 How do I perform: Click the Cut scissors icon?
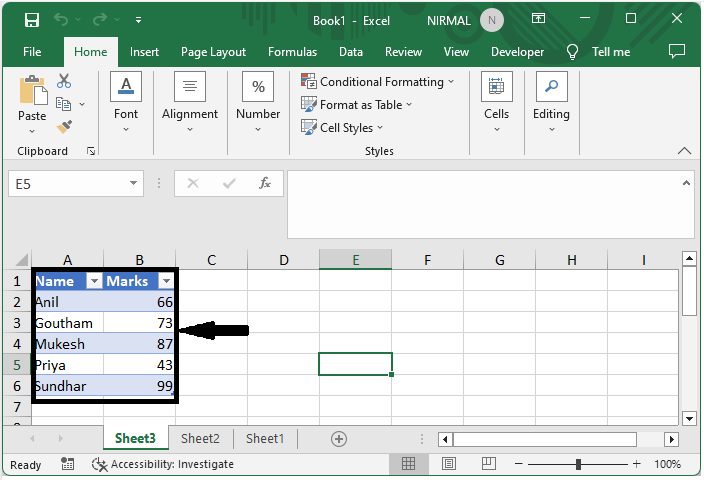[x=64, y=81]
